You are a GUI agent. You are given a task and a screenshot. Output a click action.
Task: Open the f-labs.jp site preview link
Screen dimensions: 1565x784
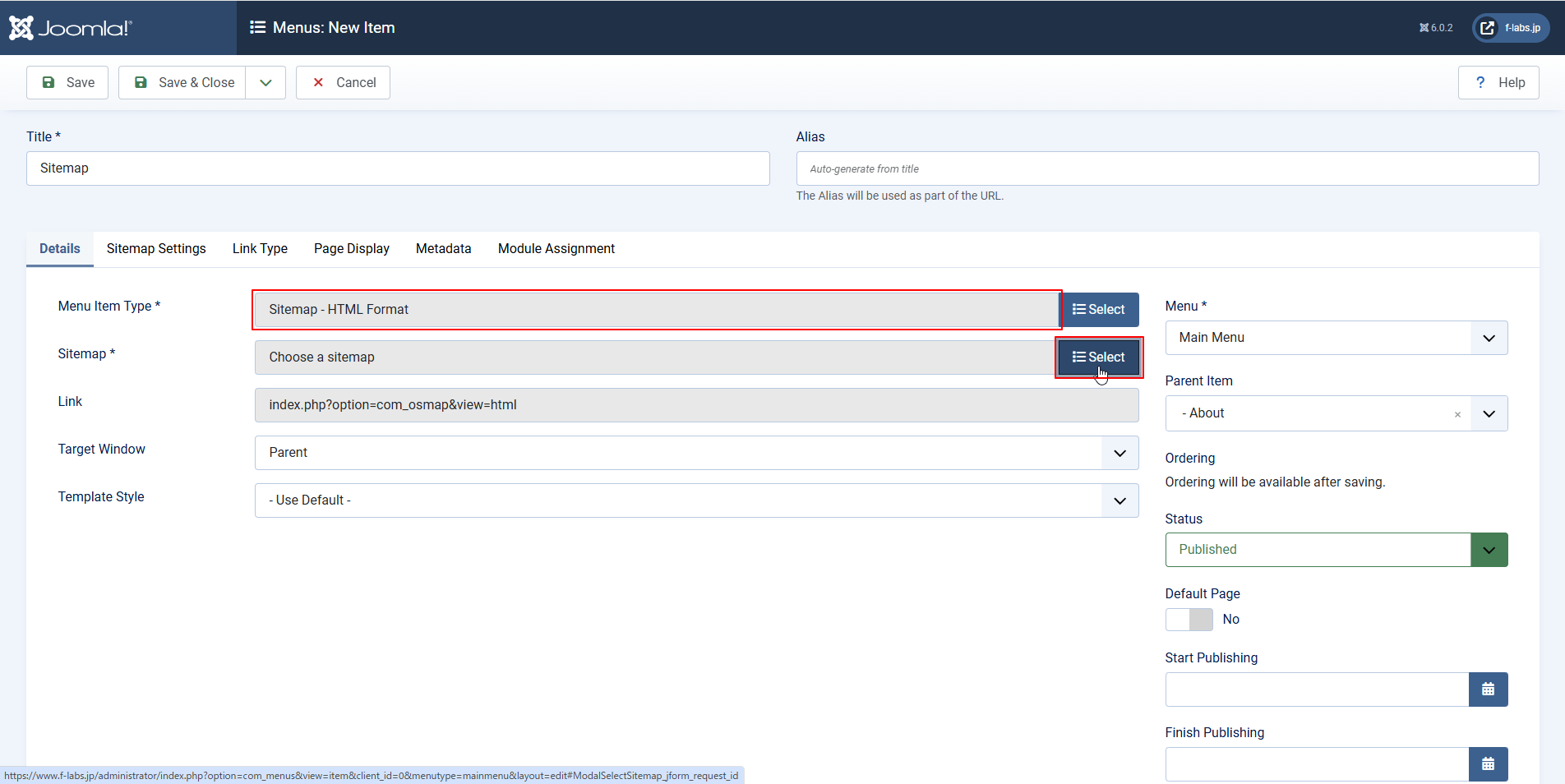[x=1510, y=27]
